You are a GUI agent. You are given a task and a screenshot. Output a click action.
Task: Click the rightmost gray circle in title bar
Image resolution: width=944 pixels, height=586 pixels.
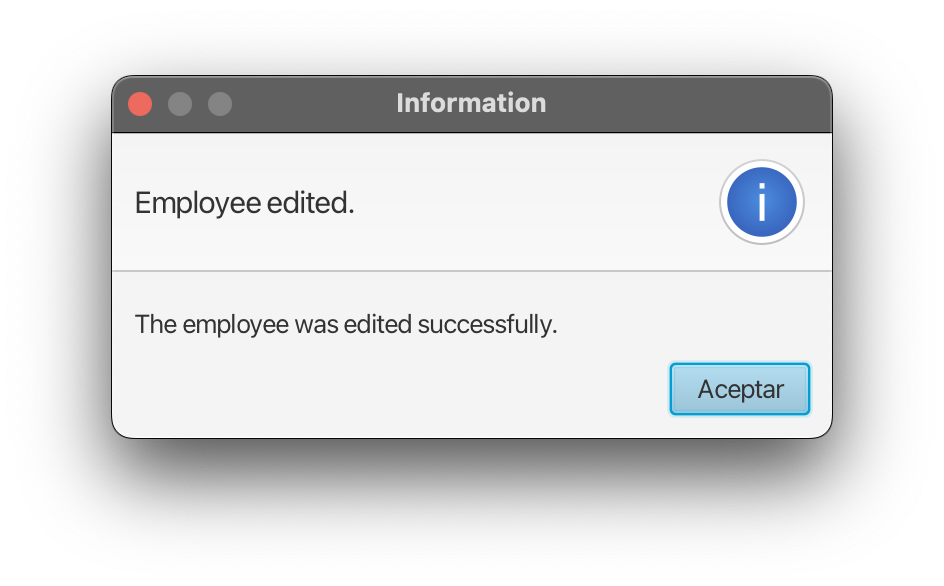(x=220, y=104)
